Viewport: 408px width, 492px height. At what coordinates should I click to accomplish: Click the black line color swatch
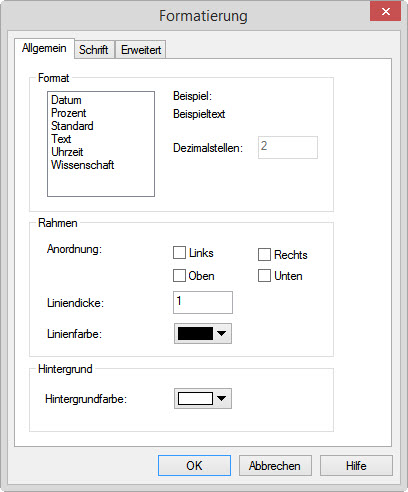[x=195, y=333]
